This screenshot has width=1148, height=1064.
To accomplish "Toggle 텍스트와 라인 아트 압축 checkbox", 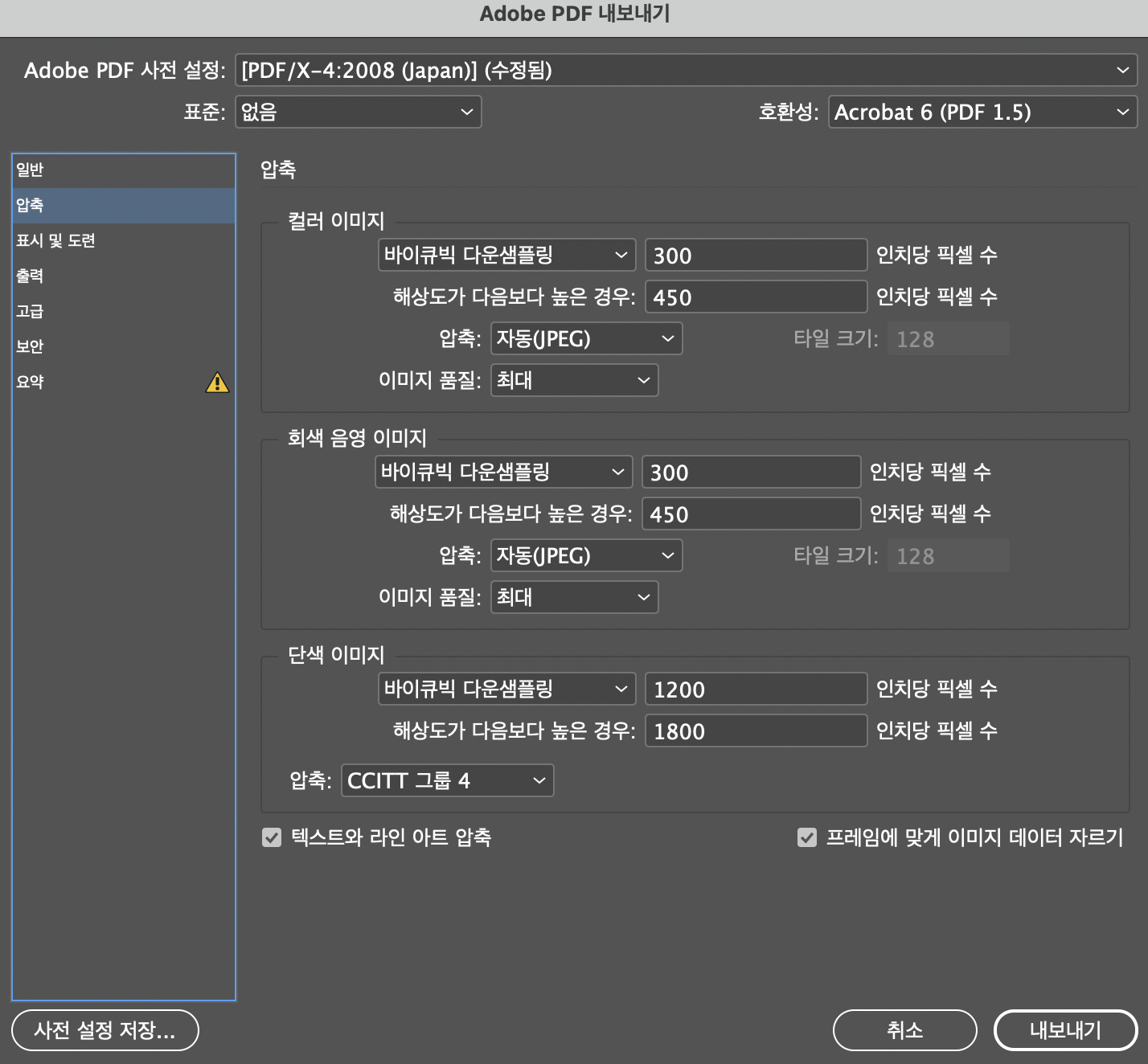I will click(x=272, y=837).
